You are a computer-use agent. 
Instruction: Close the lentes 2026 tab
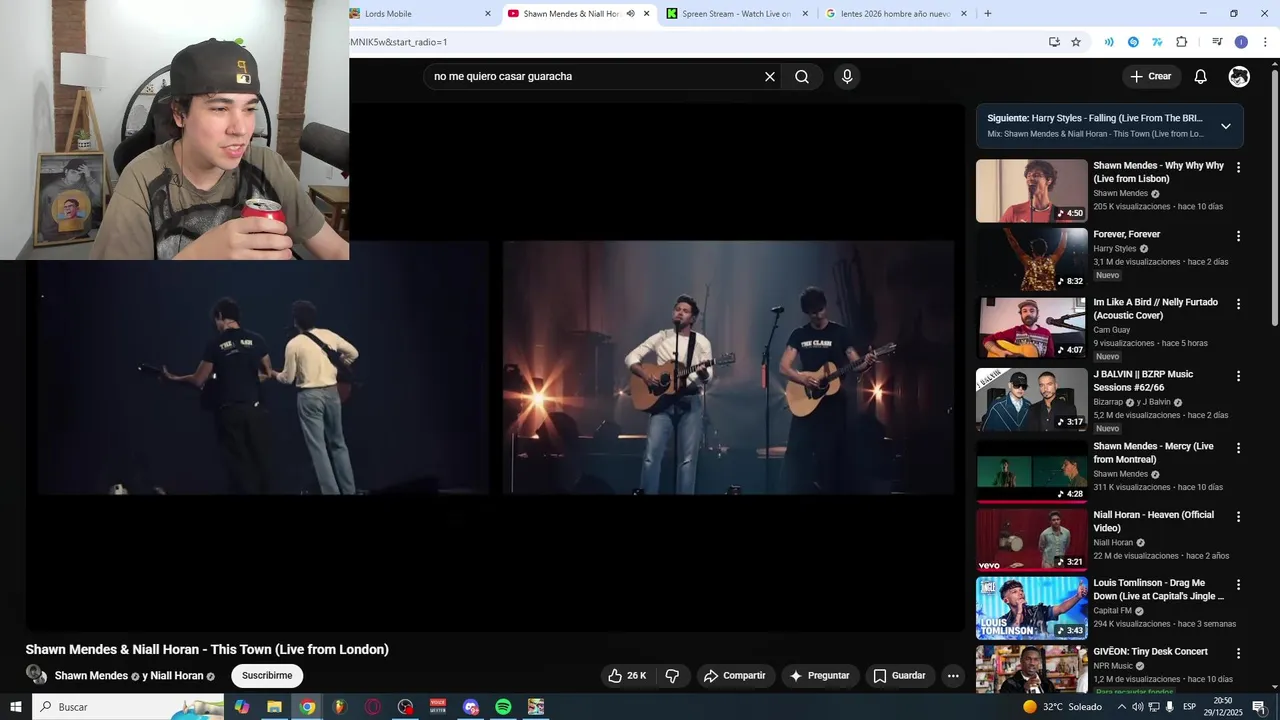coord(964,14)
